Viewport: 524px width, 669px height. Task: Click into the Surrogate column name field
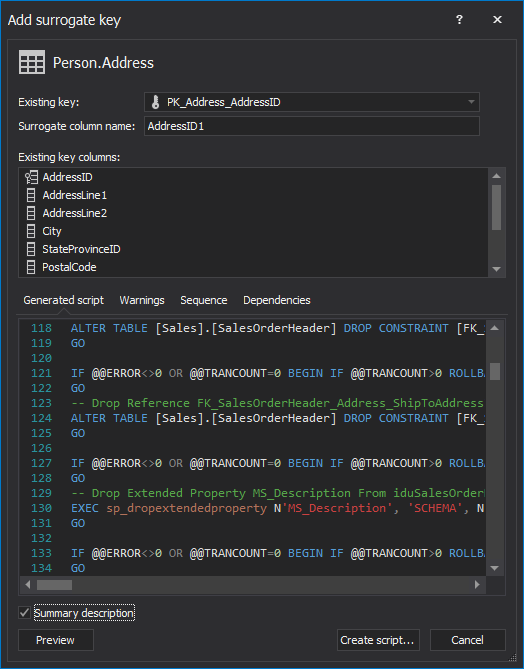(311, 126)
